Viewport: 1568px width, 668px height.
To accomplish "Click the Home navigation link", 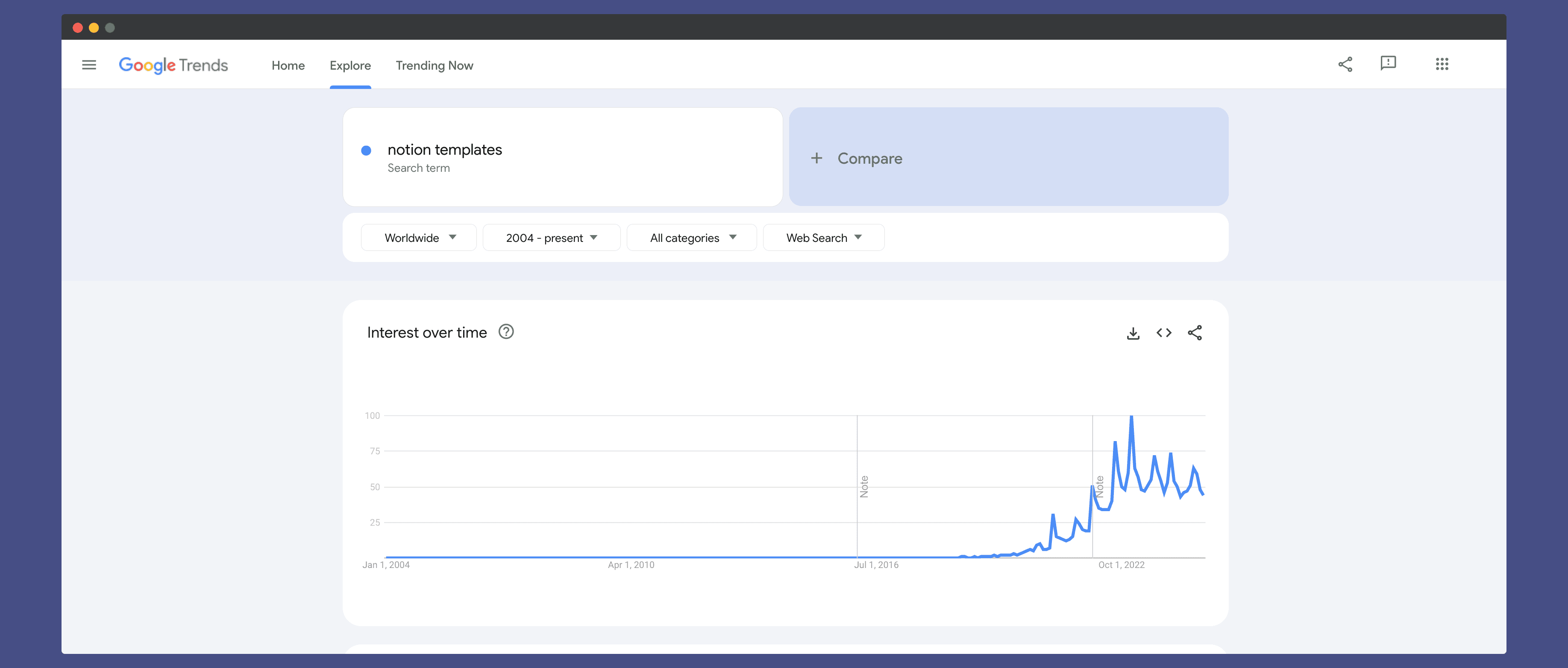I will click(x=288, y=65).
